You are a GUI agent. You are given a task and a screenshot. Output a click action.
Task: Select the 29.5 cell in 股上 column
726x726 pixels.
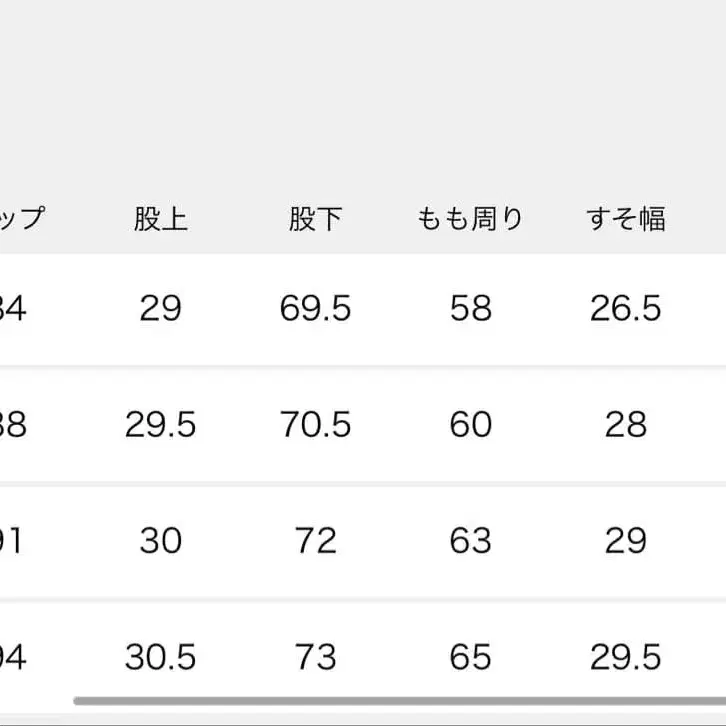[x=160, y=425]
